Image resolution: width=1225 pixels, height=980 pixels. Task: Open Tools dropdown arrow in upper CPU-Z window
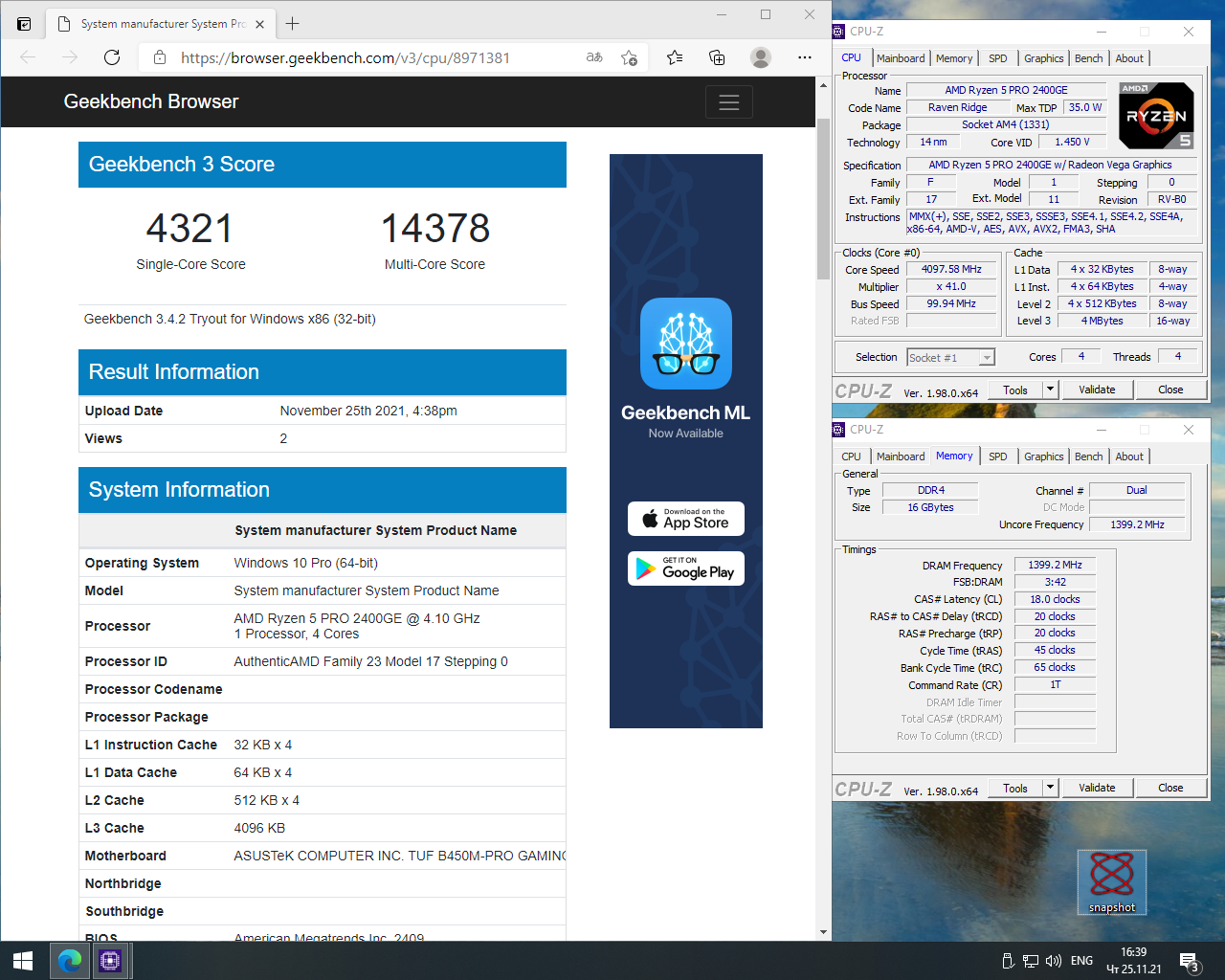pyautogui.click(x=1050, y=390)
